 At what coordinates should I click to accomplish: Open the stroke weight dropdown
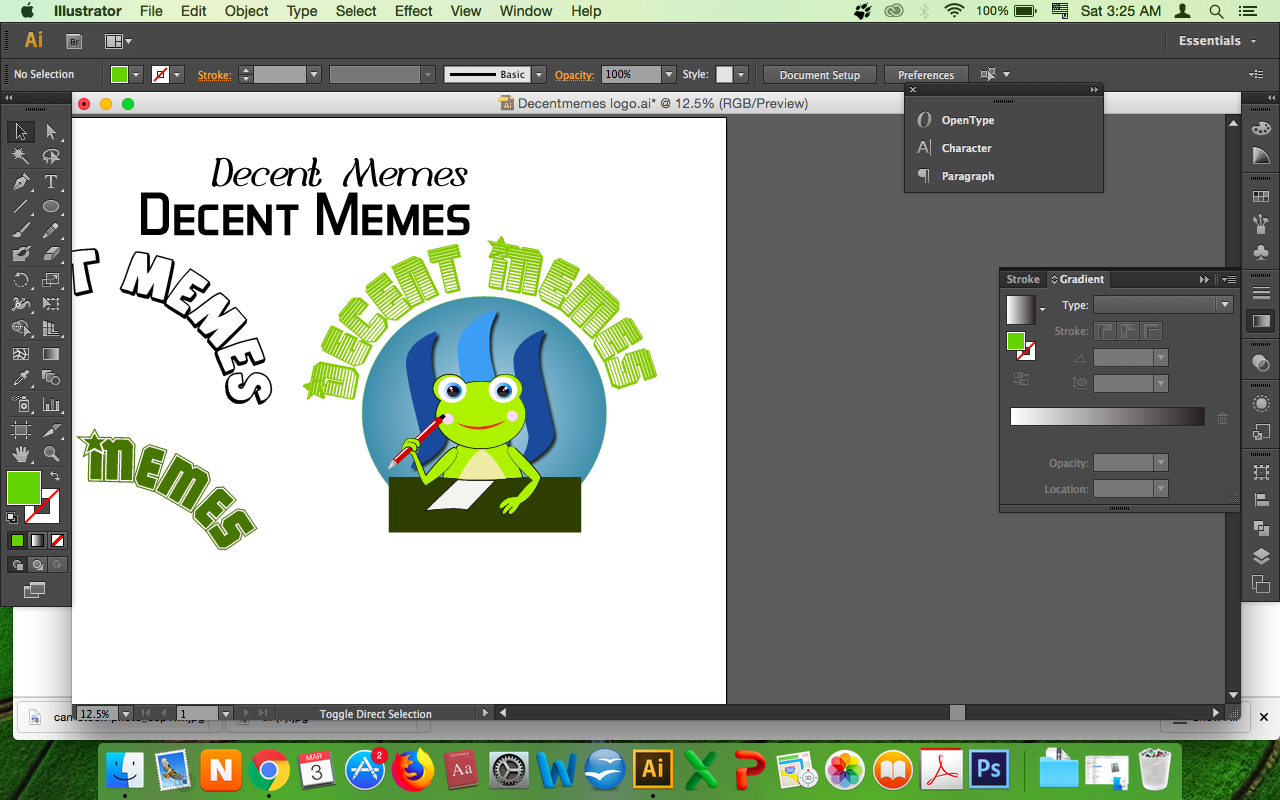pyautogui.click(x=314, y=75)
